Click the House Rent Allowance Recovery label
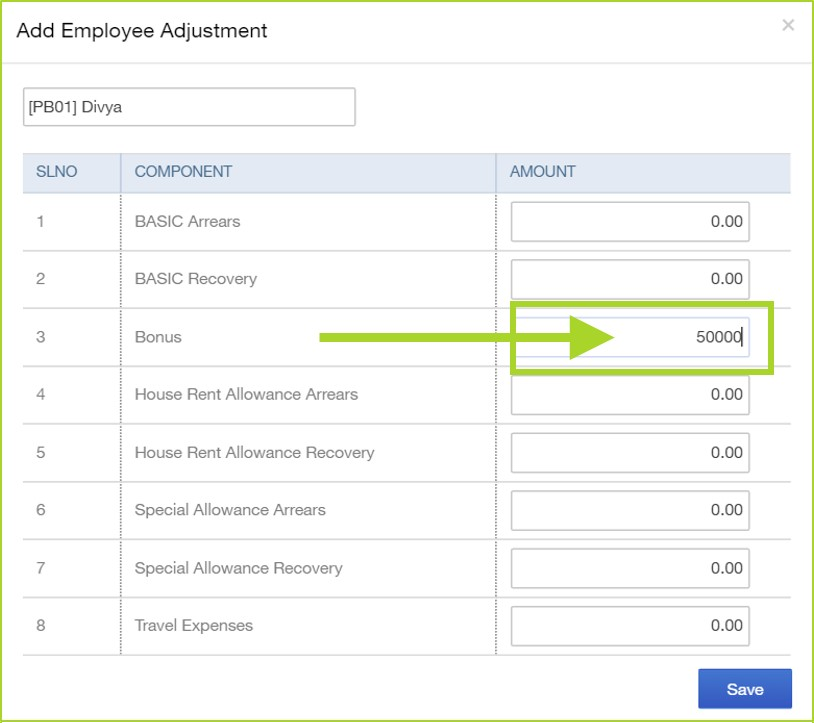This screenshot has height=723, width=814. pos(254,453)
